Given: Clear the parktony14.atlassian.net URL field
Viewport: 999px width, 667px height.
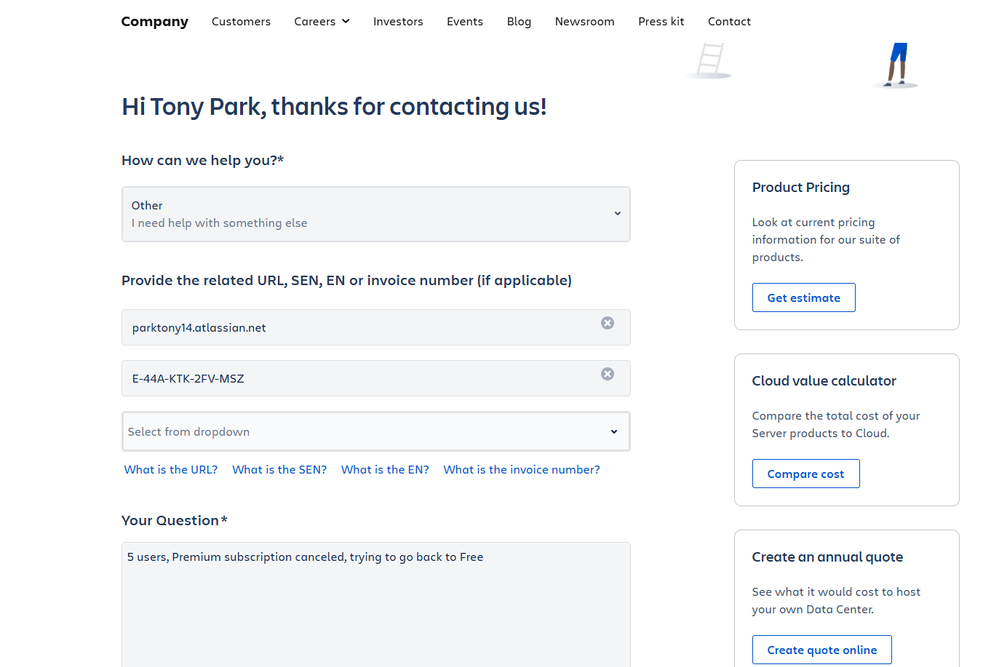Looking at the screenshot, I should (x=607, y=323).
